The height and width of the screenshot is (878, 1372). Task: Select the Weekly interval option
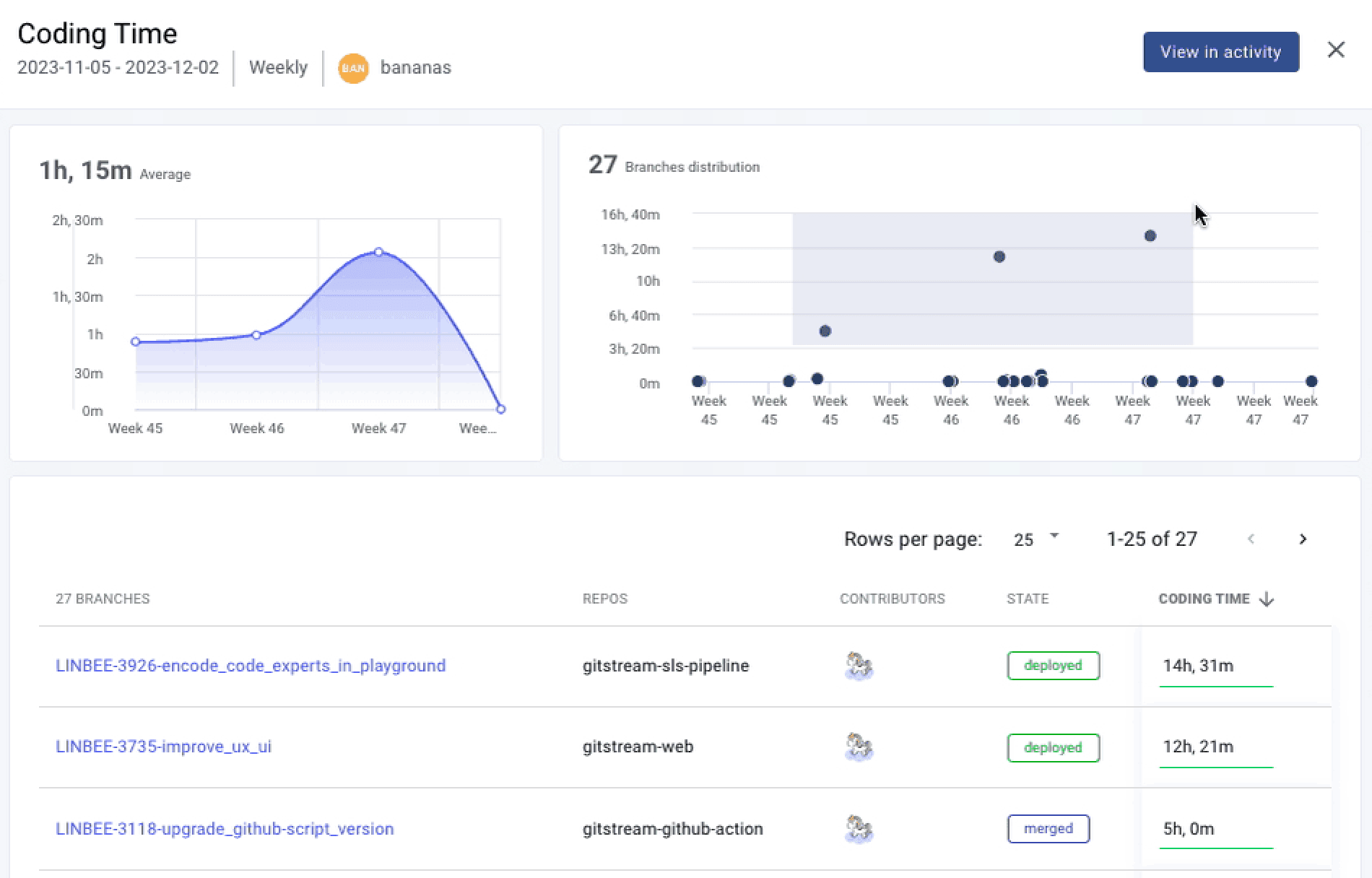(278, 67)
